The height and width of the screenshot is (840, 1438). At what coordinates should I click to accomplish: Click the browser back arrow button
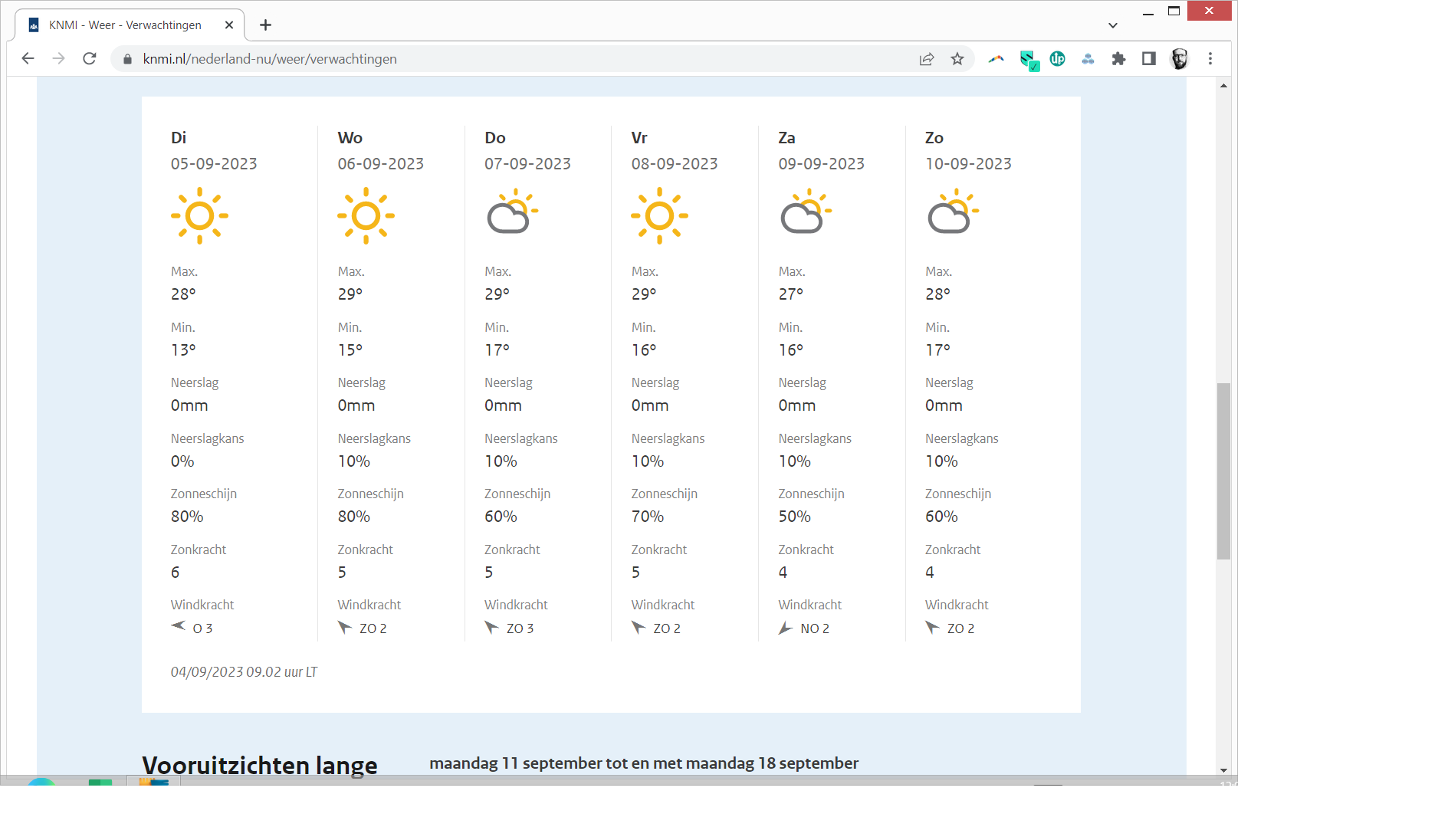click(28, 59)
